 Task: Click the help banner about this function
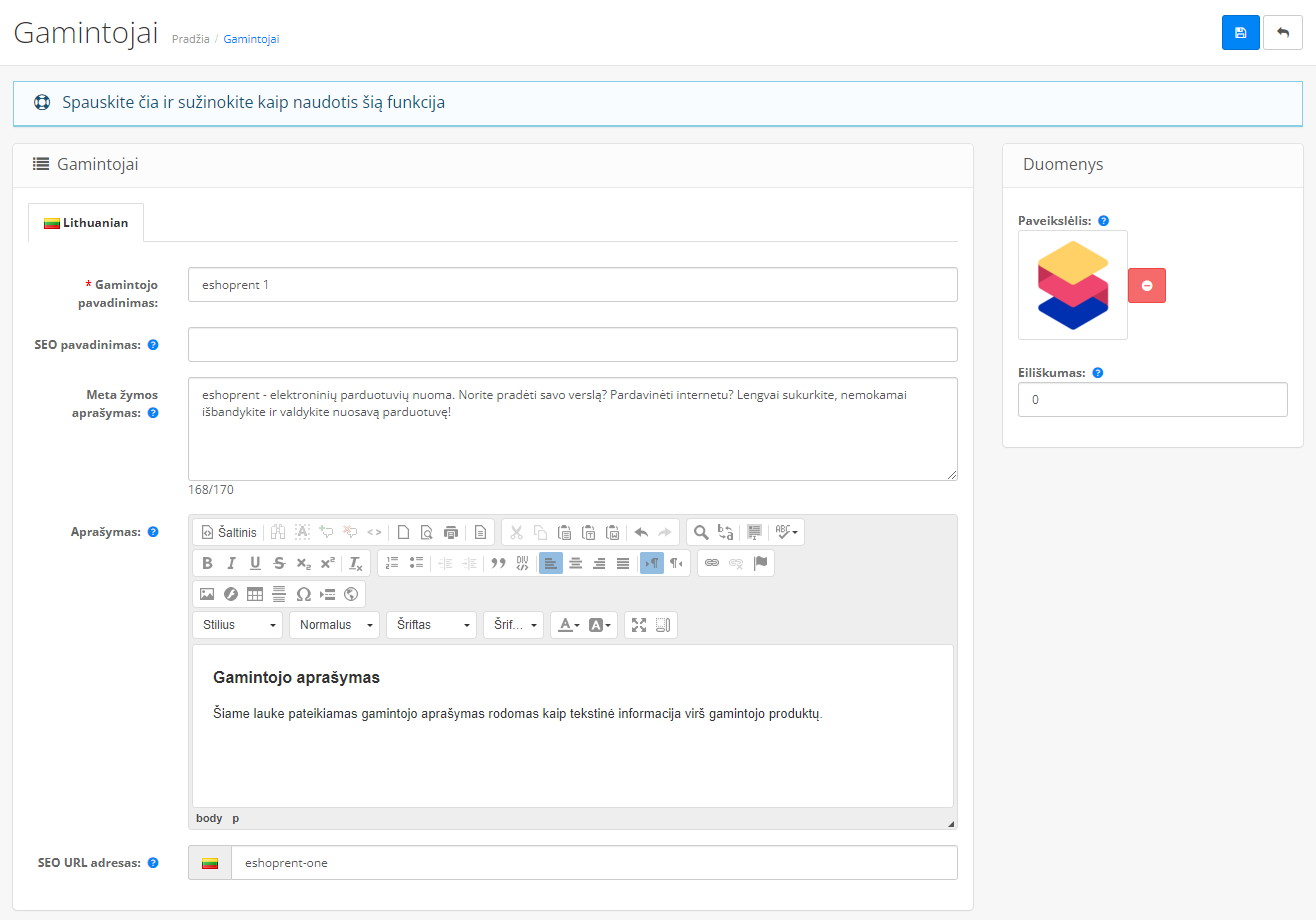pyautogui.click(x=658, y=103)
